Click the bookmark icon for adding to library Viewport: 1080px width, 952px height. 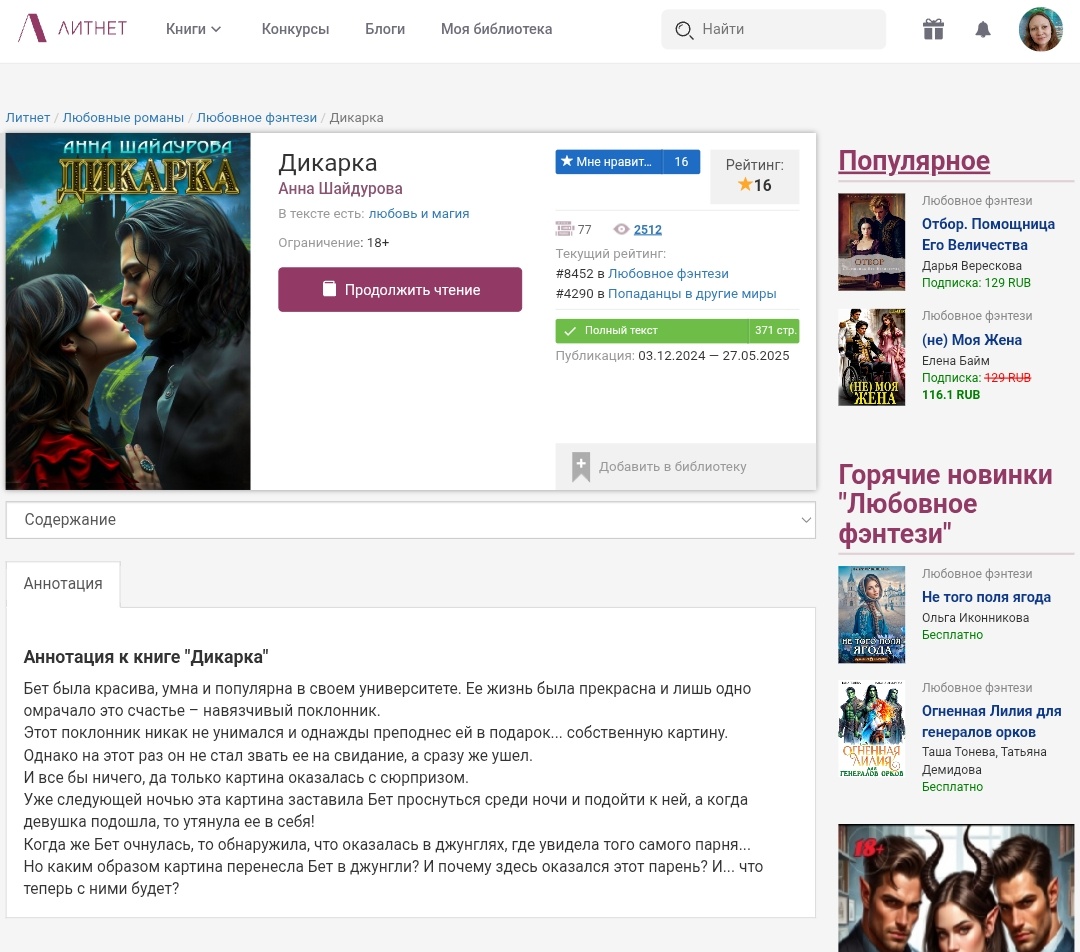click(581, 466)
